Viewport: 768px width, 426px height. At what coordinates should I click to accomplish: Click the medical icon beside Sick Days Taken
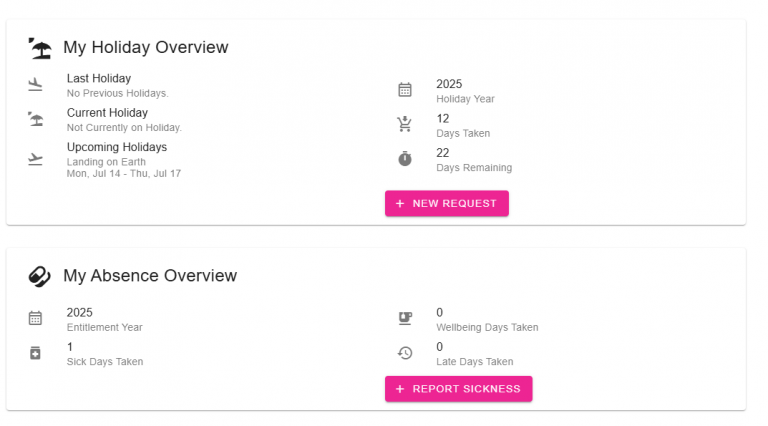coord(36,353)
